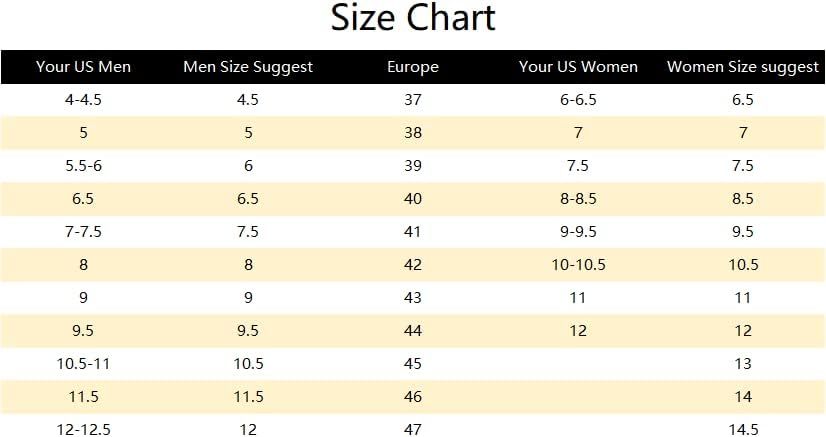Select the 4-4.5 US Men cell
Screen dimensions: 826x437
(x=83, y=100)
